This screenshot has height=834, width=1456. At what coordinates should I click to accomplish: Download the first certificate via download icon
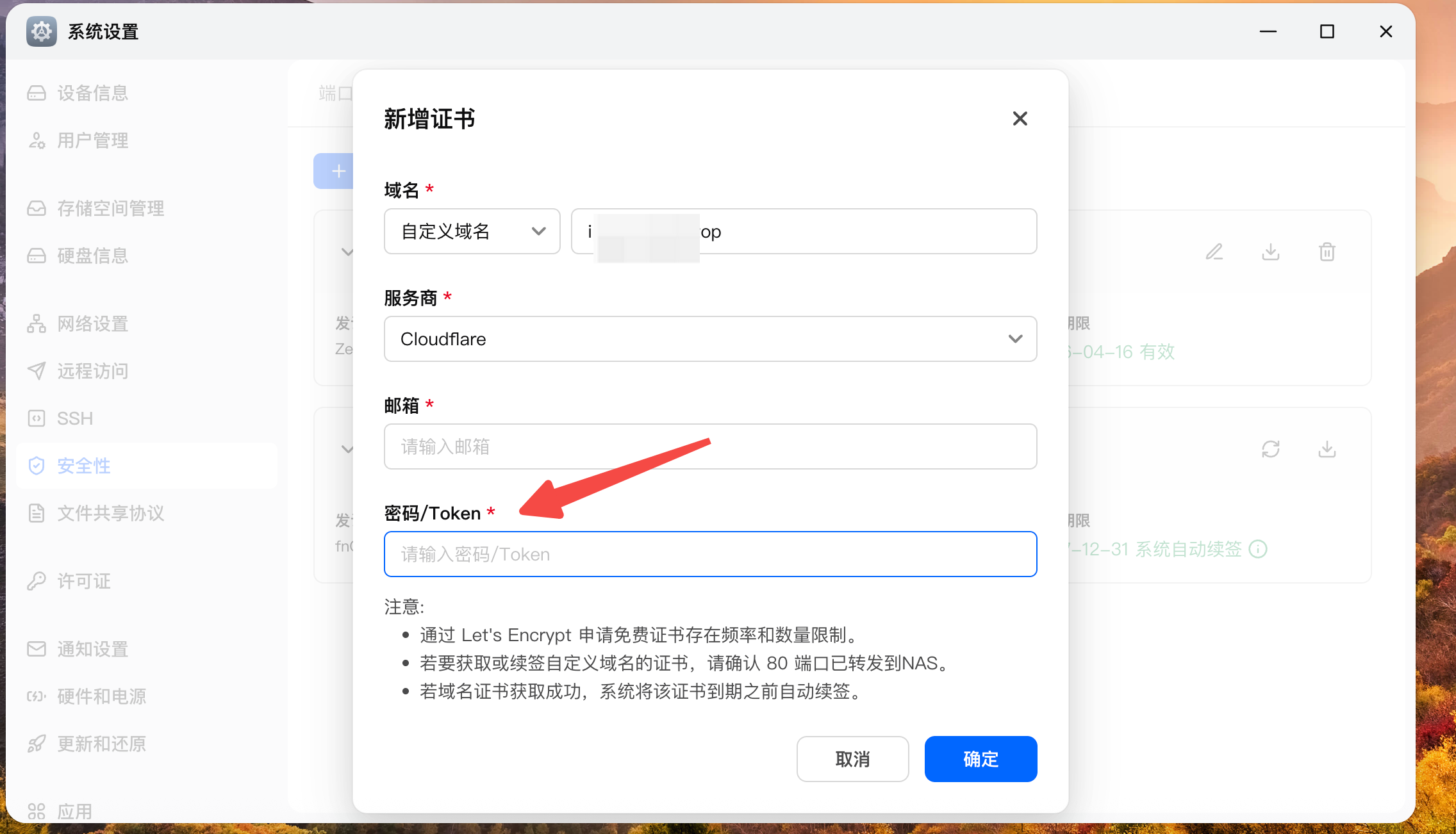1270,252
